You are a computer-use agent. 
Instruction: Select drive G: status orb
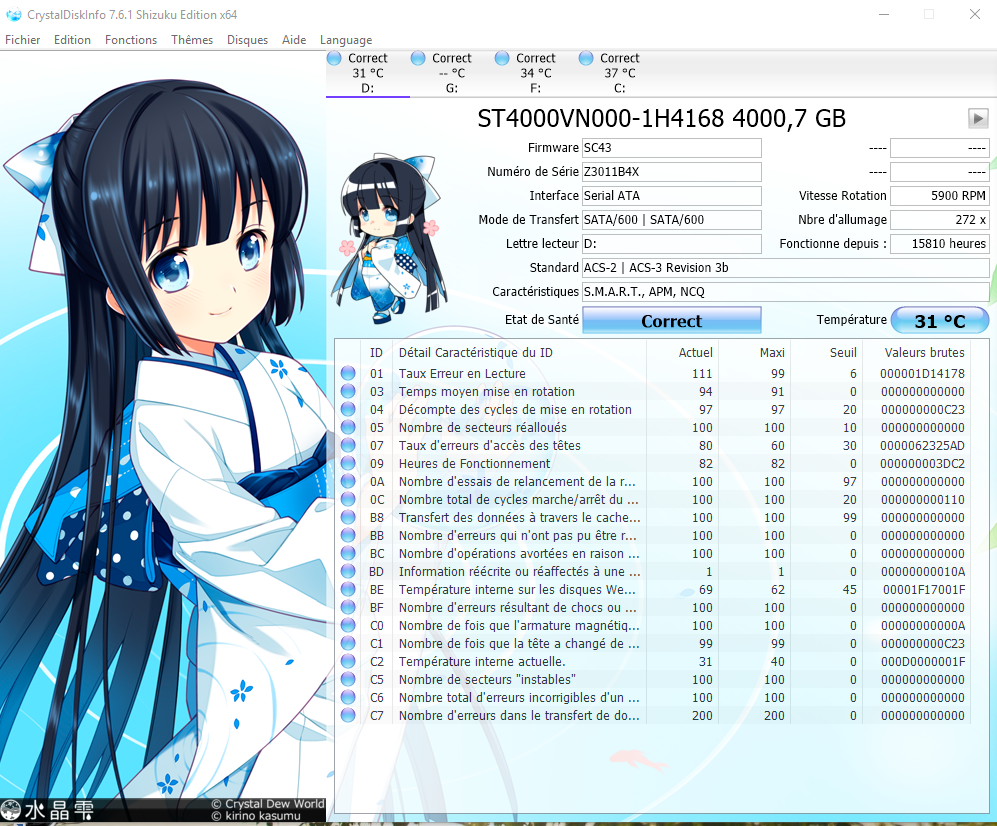[x=418, y=59]
